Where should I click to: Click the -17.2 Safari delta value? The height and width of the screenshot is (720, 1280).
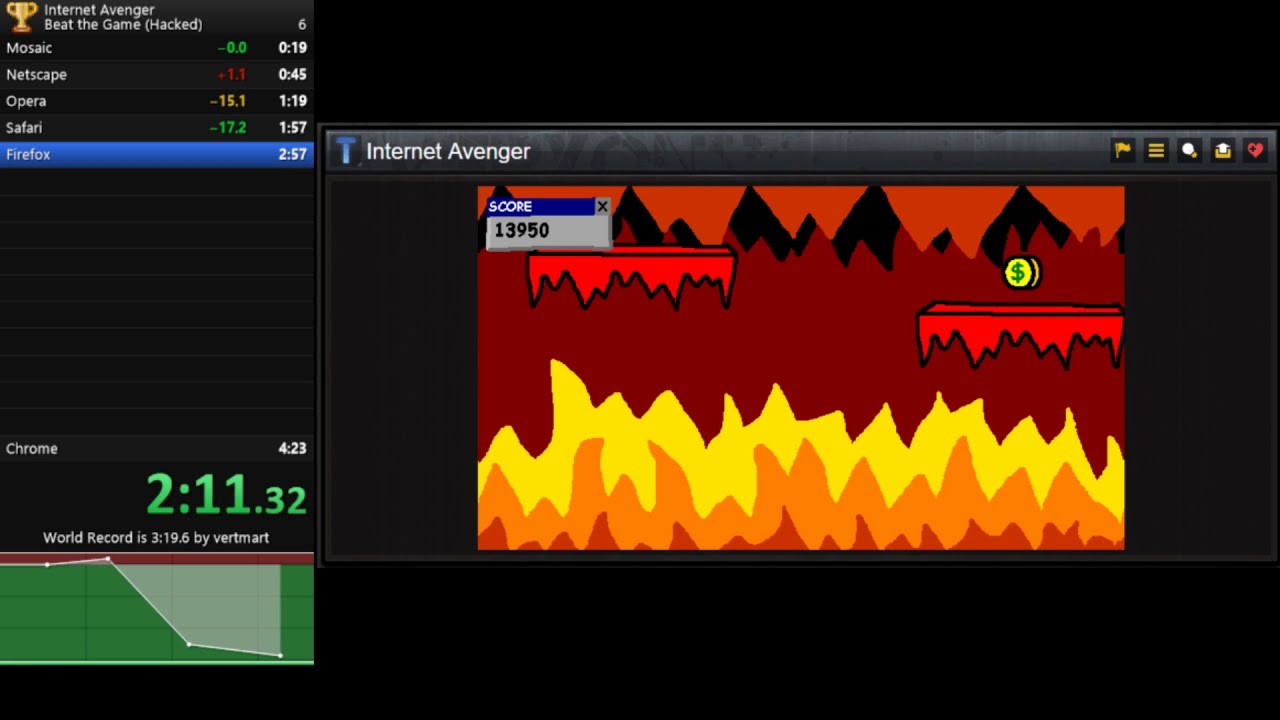point(228,127)
